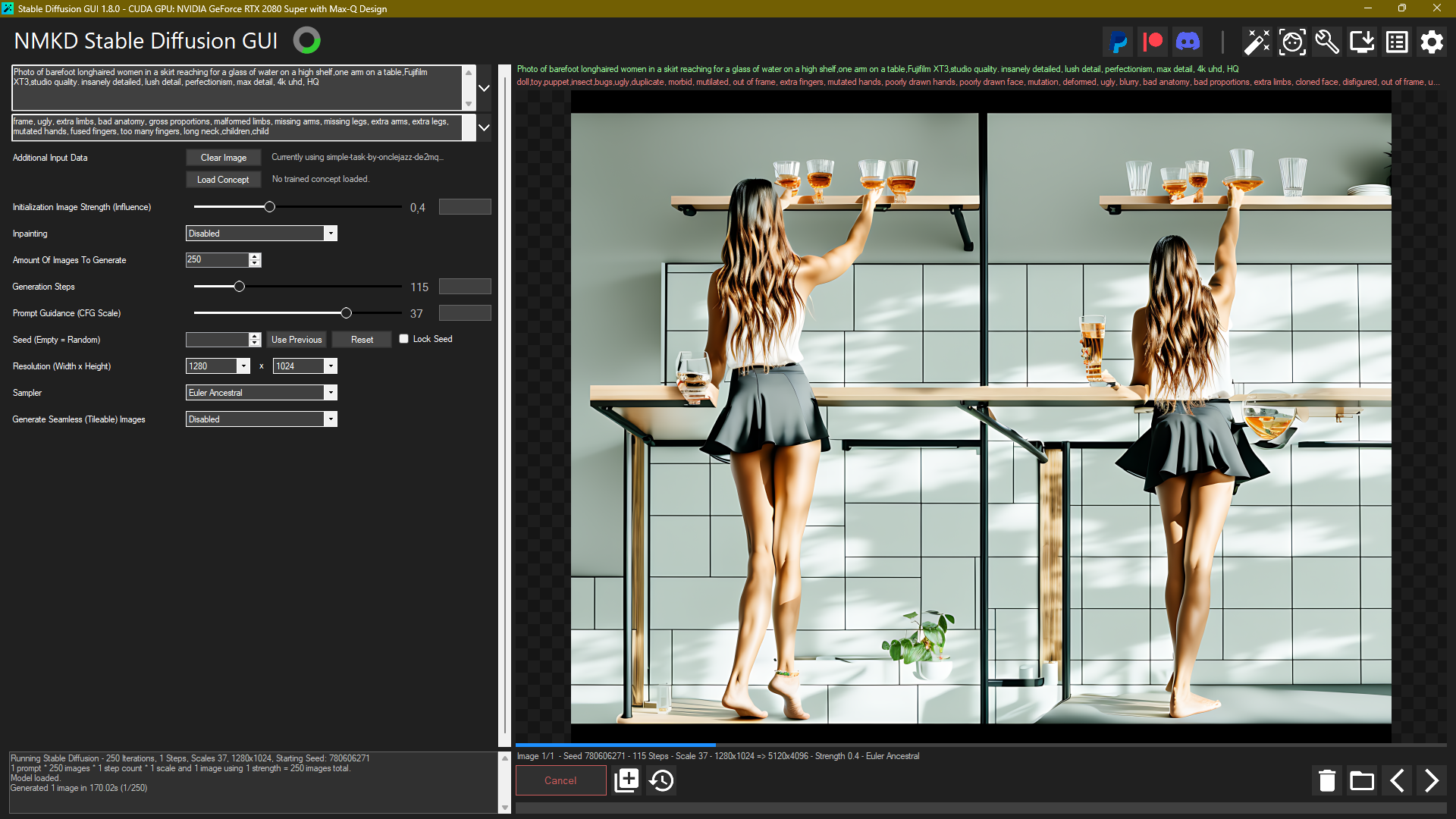Image resolution: width=1456 pixels, height=819 pixels.
Task: Open the installer download icon
Action: (1362, 42)
